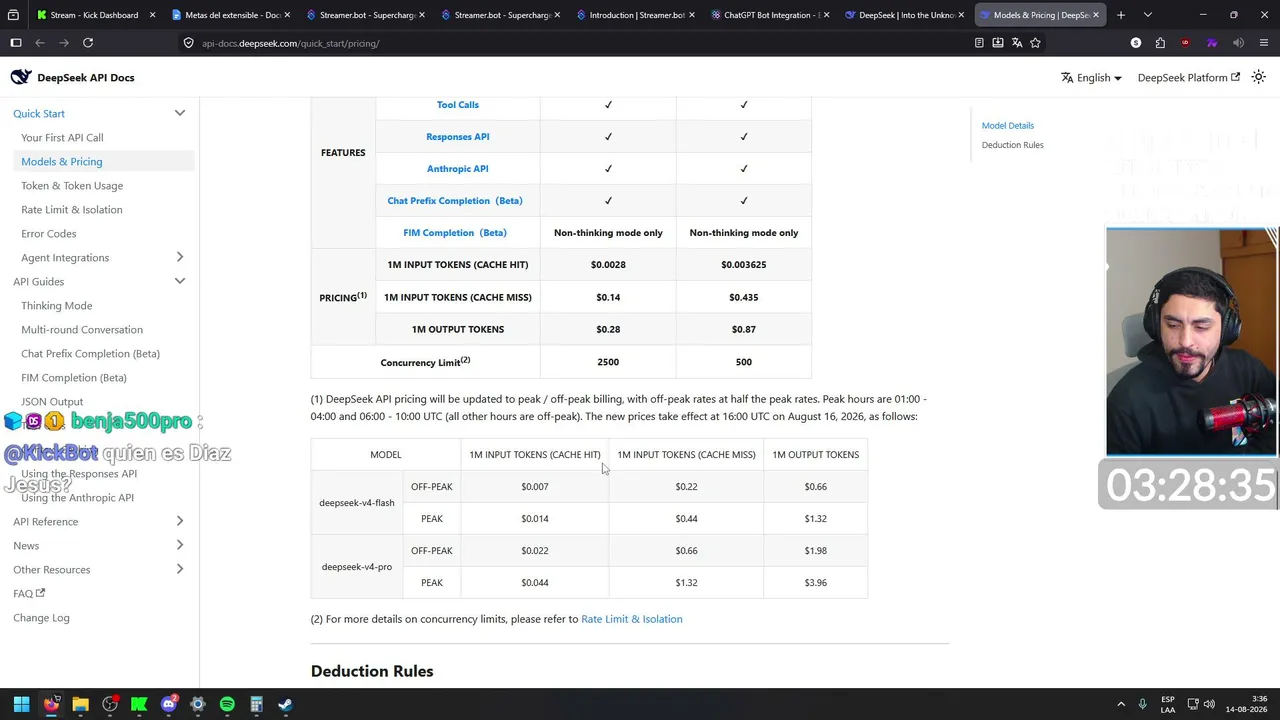Open Token & Token Usage page

(72, 185)
